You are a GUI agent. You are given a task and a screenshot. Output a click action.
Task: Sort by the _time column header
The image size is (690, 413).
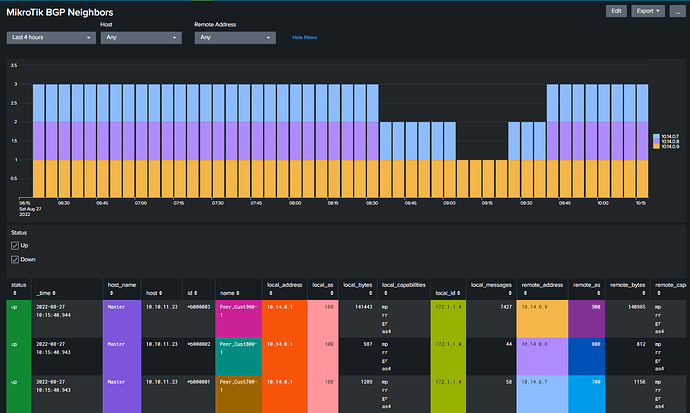(67, 289)
